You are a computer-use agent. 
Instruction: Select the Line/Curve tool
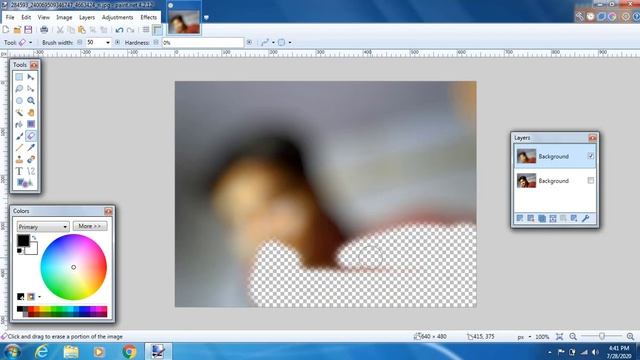[x=31, y=171]
